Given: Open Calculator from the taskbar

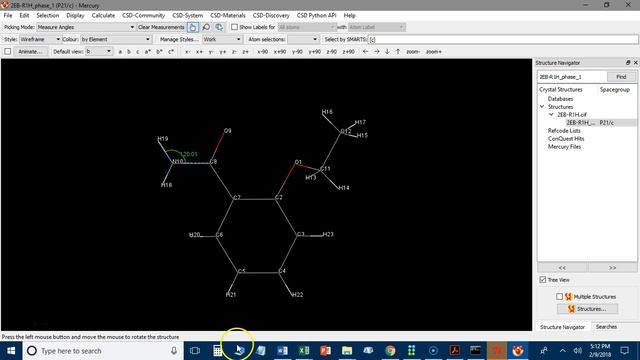Looking at the screenshot, I should point(218,351).
